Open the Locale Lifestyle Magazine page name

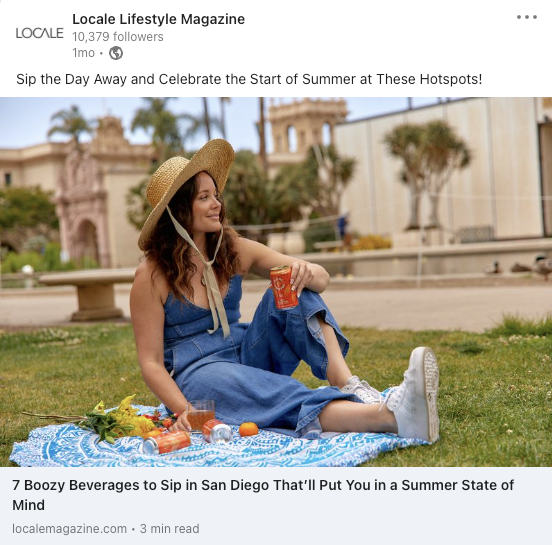tap(158, 19)
